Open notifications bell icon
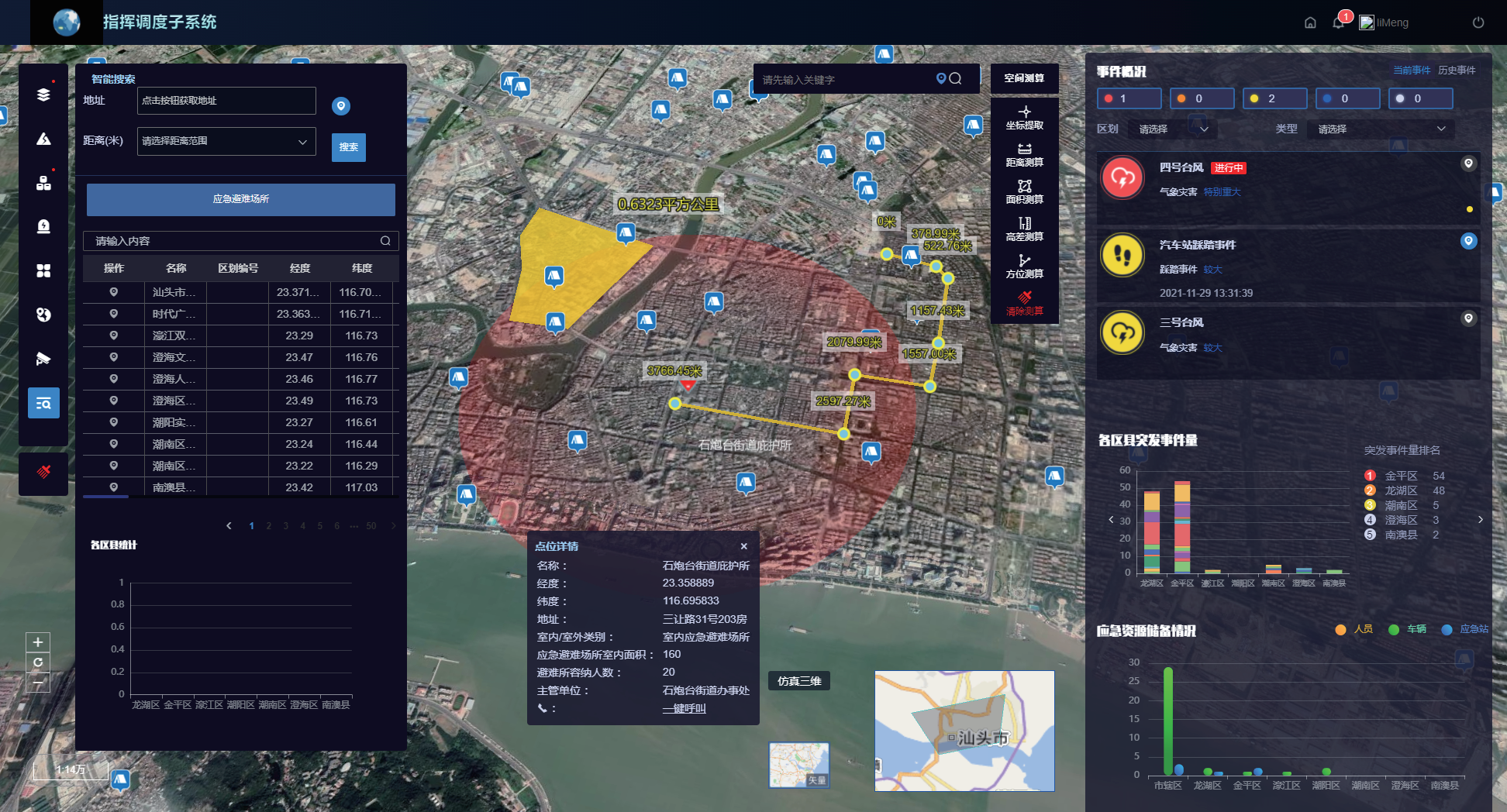1507x812 pixels. tap(1339, 22)
